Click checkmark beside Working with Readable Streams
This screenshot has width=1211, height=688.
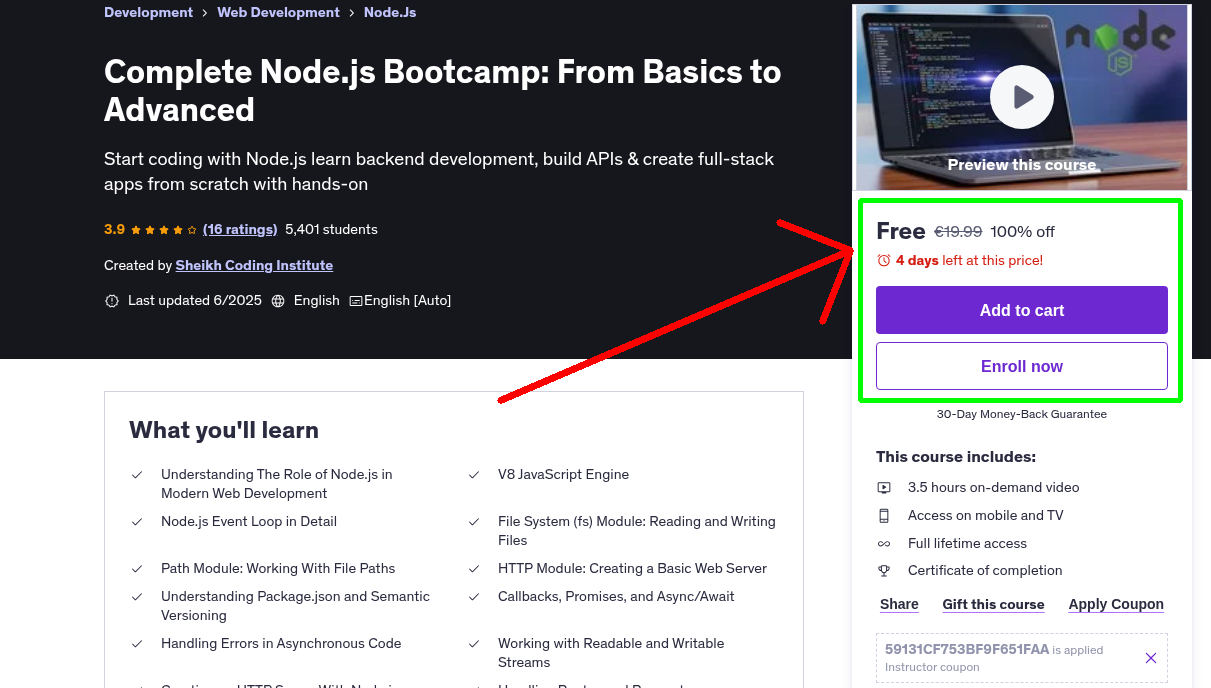(474, 644)
